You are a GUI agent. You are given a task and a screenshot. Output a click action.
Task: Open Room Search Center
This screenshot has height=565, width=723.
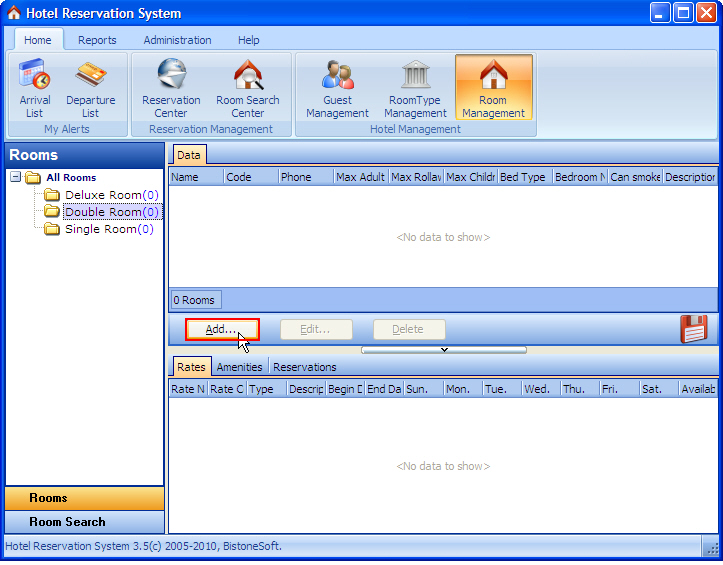click(x=248, y=88)
